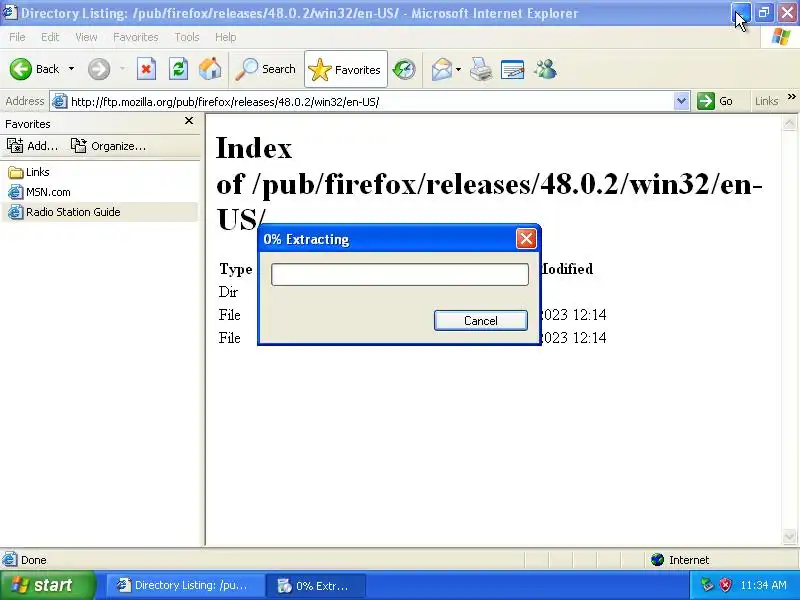
Task: Click the green Back arrow icon
Action: 20,69
